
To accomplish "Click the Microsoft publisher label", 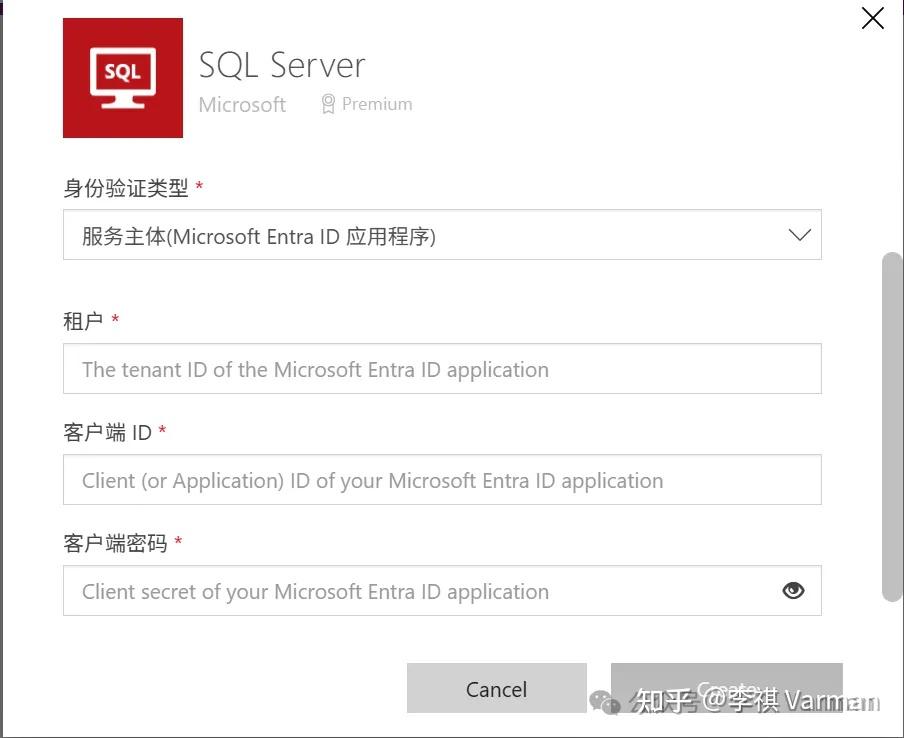I will (x=242, y=103).
